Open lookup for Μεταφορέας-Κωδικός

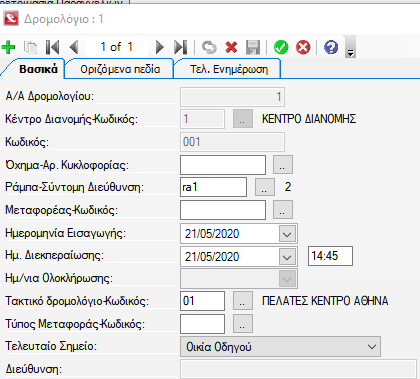point(283,210)
